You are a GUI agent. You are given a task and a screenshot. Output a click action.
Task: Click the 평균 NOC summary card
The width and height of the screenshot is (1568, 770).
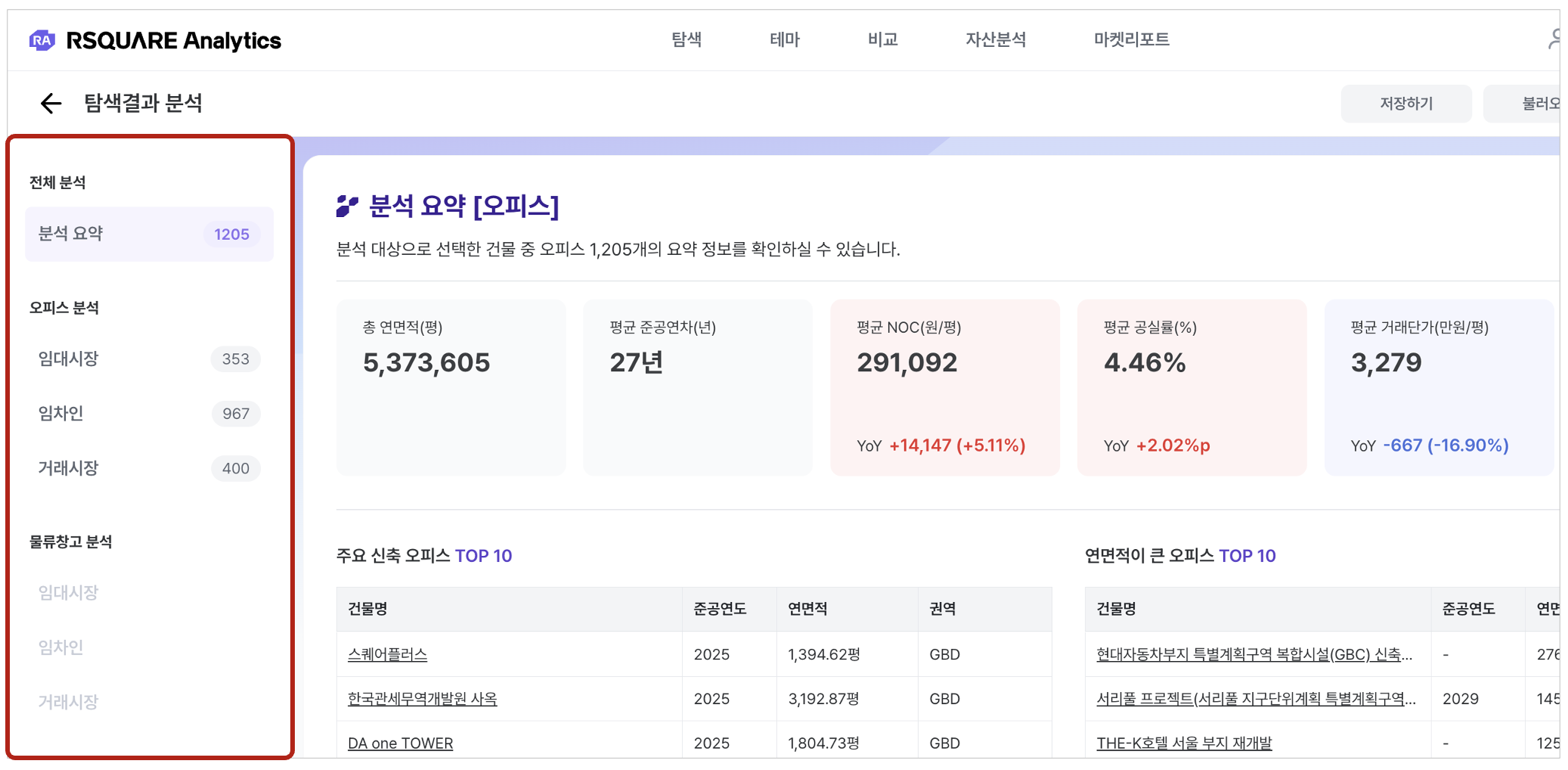point(944,387)
